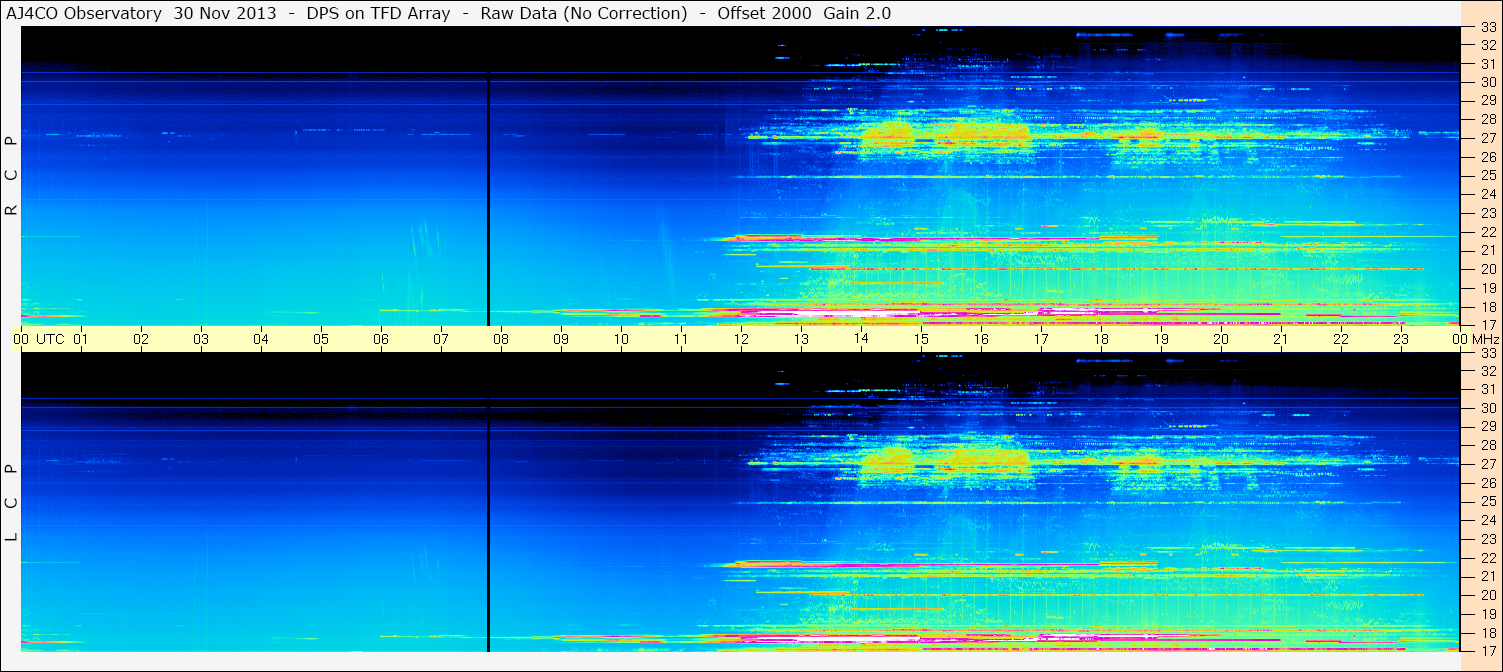Viewport: 1503px width, 672px height.
Task: Click RCP panel 22 MHz scale label
Action: pyautogui.click(x=1488, y=232)
